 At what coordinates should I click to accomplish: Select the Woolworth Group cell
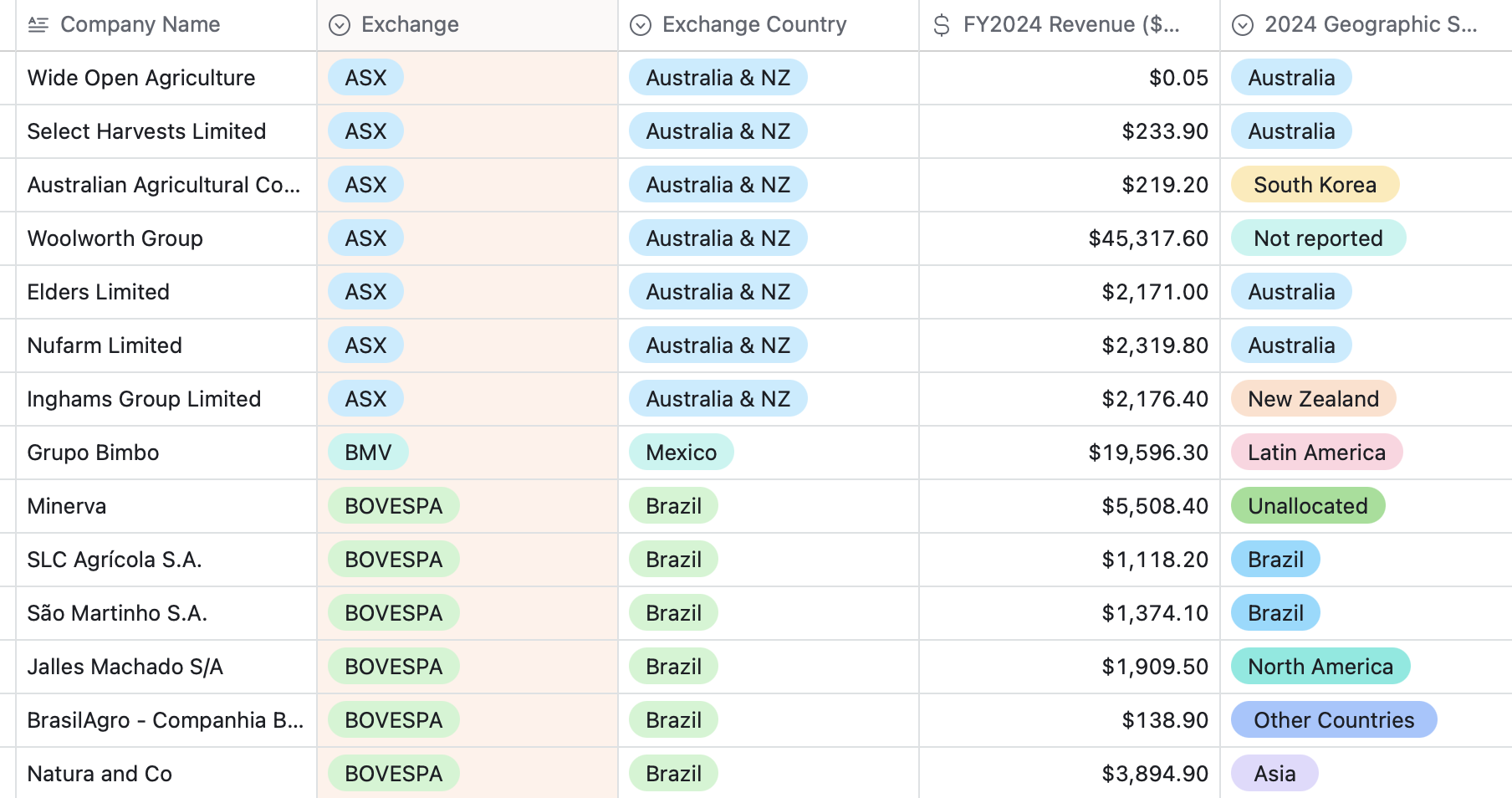(x=166, y=238)
